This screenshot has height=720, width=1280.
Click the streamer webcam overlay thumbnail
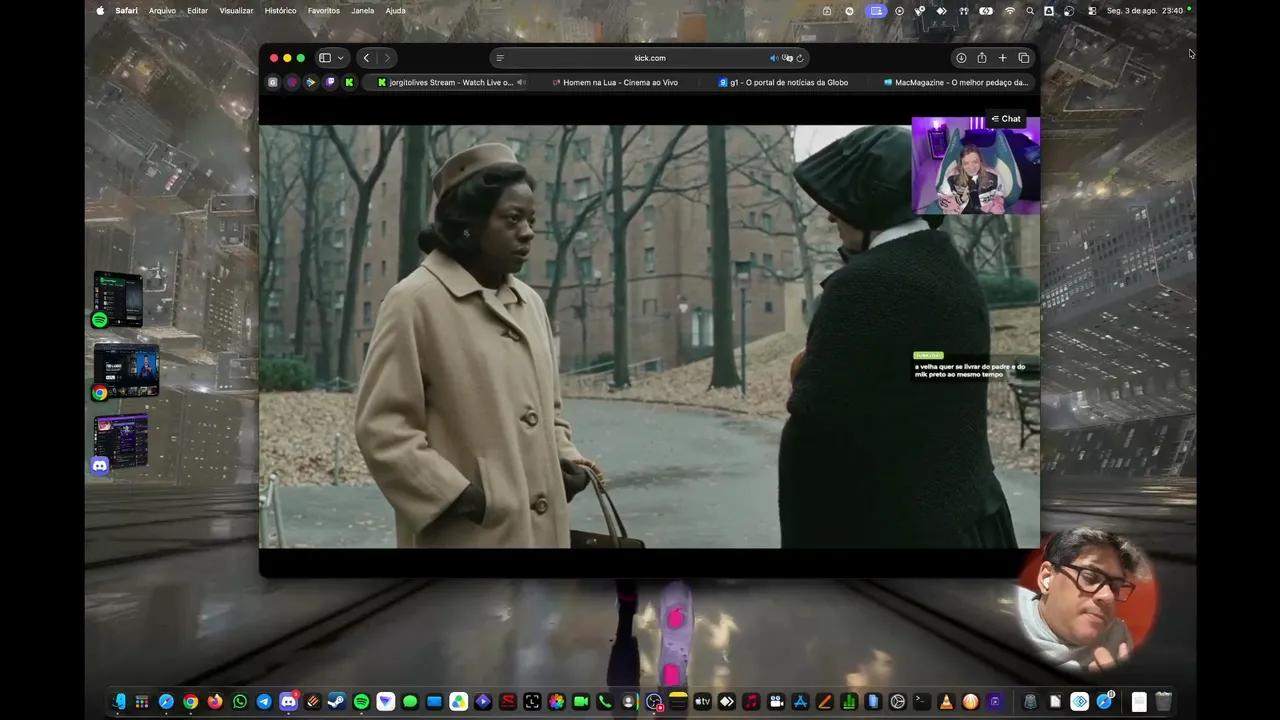click(975, 166)
